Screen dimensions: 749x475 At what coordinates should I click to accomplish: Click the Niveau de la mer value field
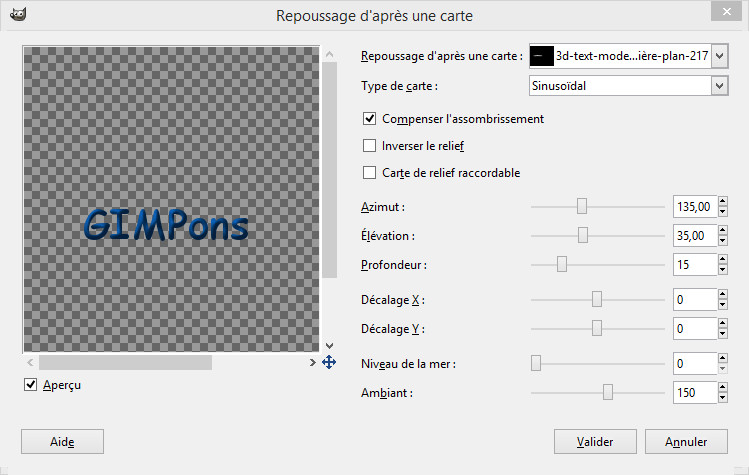tap(695, 363)
